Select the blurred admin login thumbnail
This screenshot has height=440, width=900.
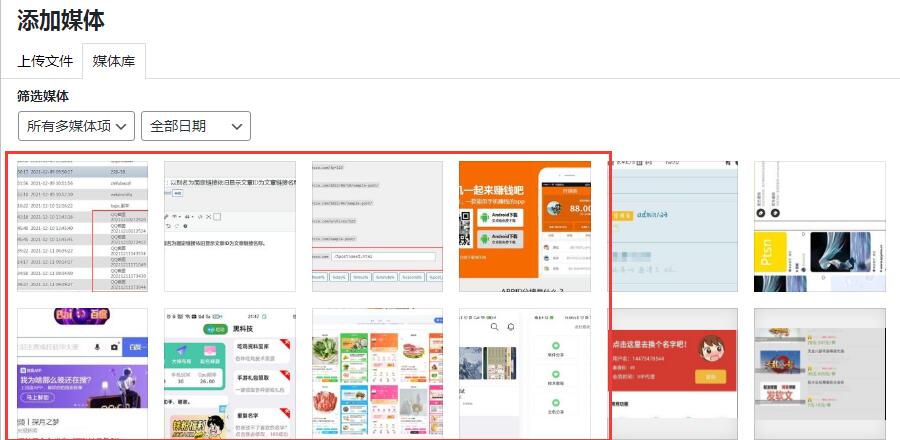(x=672, y=227)
